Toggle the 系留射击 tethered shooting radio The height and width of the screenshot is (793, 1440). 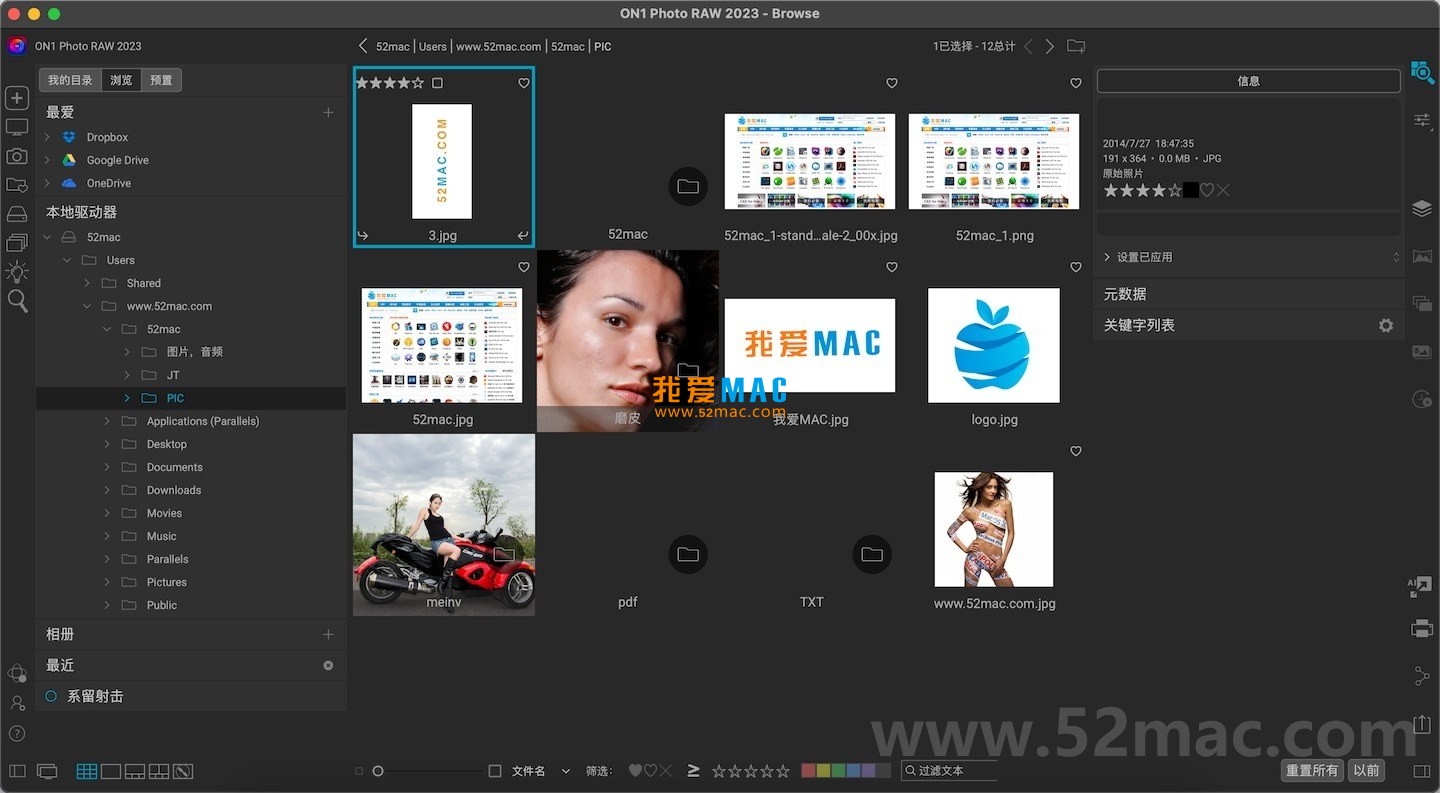click(x=51, y=696)
